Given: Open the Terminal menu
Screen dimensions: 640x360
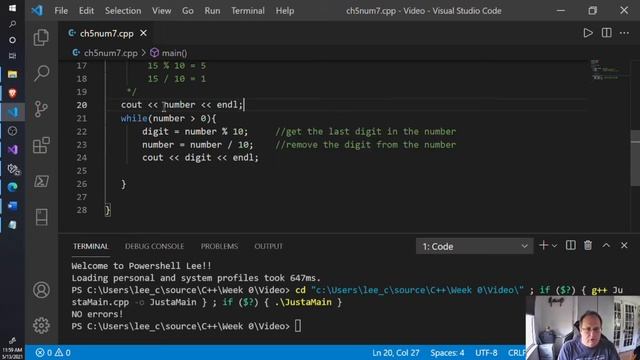Looking at the screenshot, I should pos(248,11).
